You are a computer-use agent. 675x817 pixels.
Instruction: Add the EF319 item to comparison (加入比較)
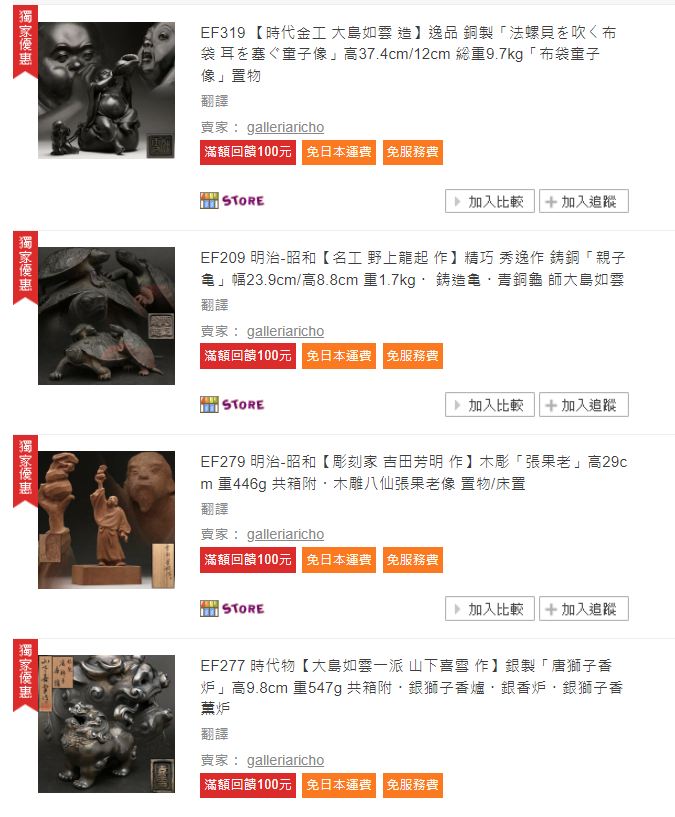pos(489,201)
